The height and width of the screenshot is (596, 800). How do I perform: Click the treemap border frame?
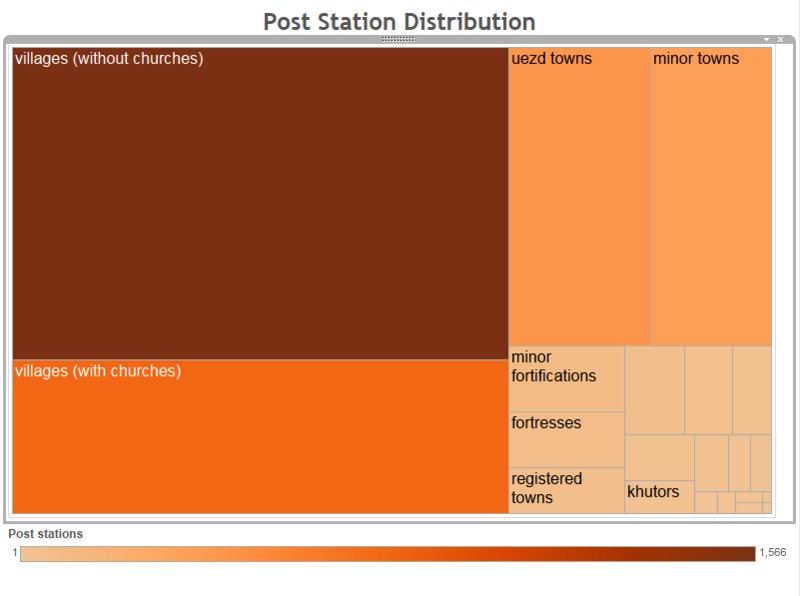pos(400,516)
